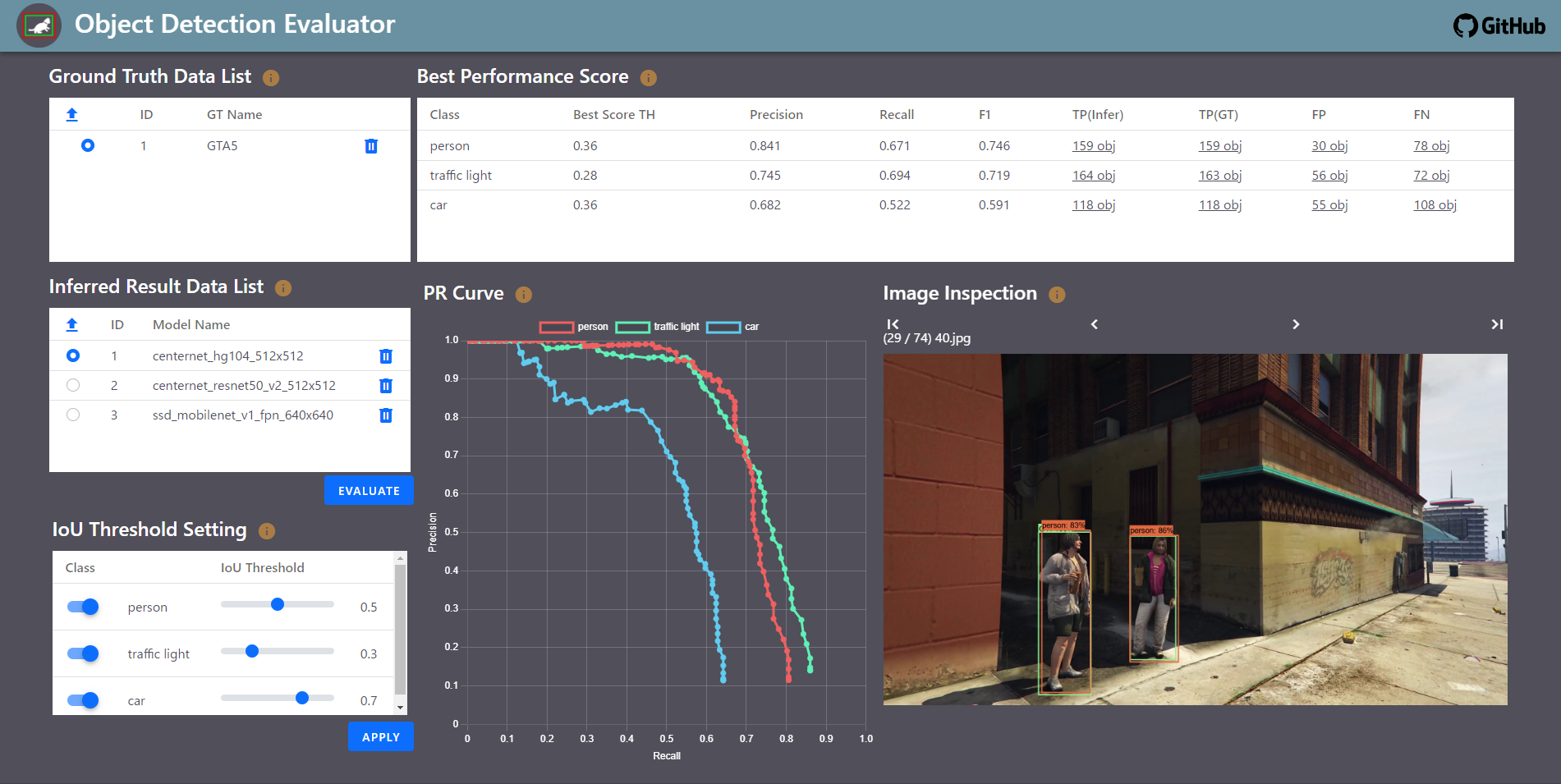This screenshot has width=1561, height=784.
Task: Show info for IoU Threshold Setting
Action: pyautogui.click(x=267, y=531)
